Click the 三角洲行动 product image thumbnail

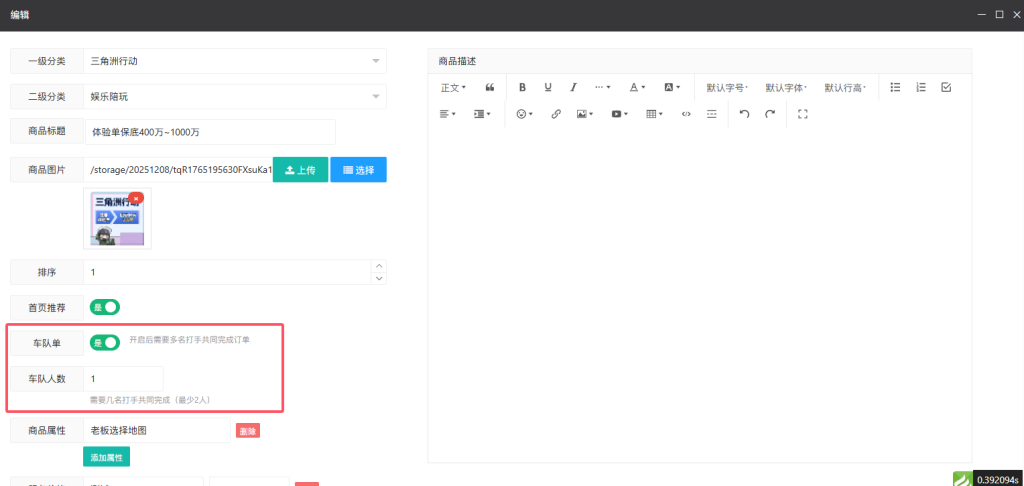pyautogui.click(x=118, y=219)
